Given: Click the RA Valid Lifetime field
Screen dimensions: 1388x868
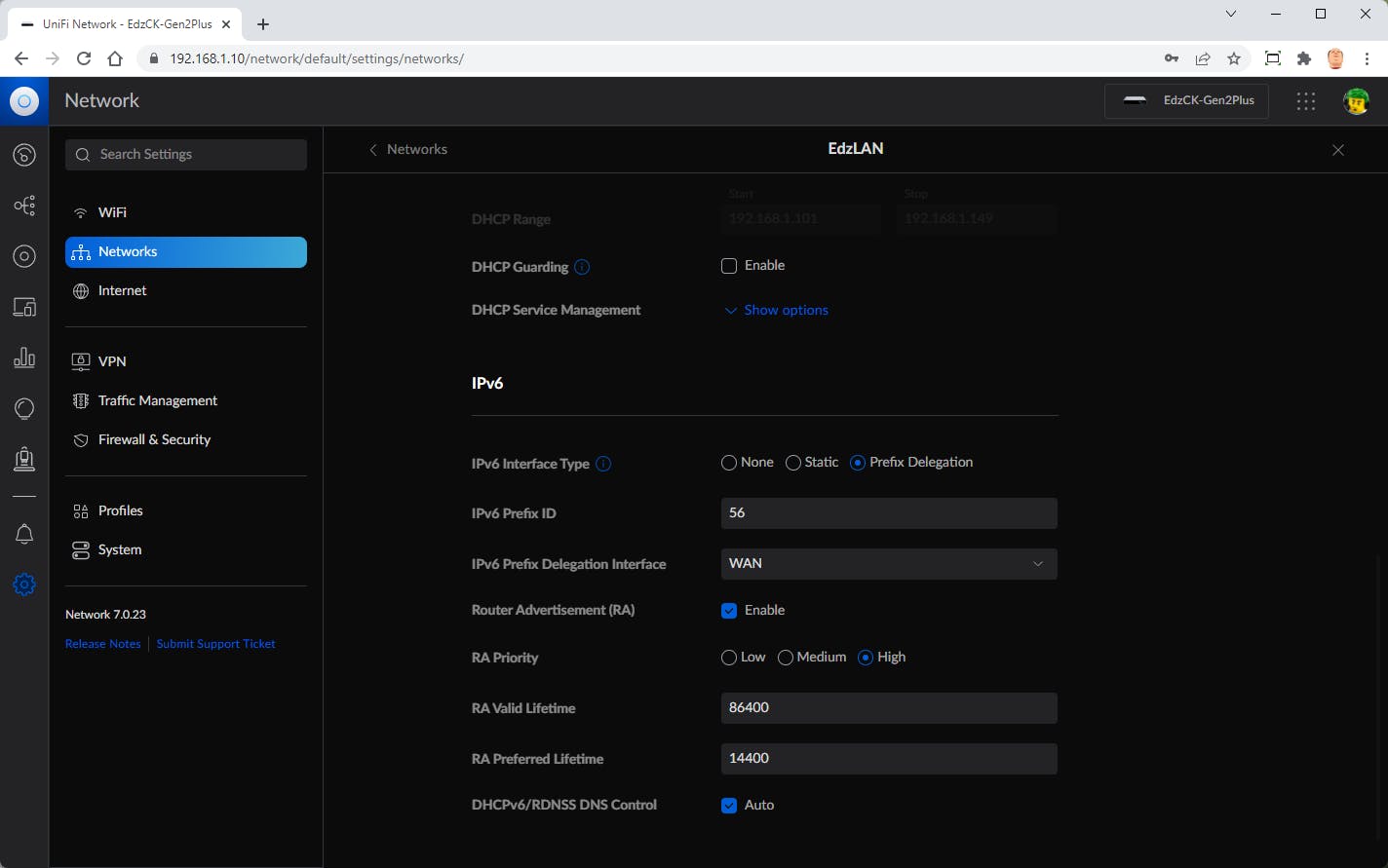Looking at the screenshot, I should 888,708.
